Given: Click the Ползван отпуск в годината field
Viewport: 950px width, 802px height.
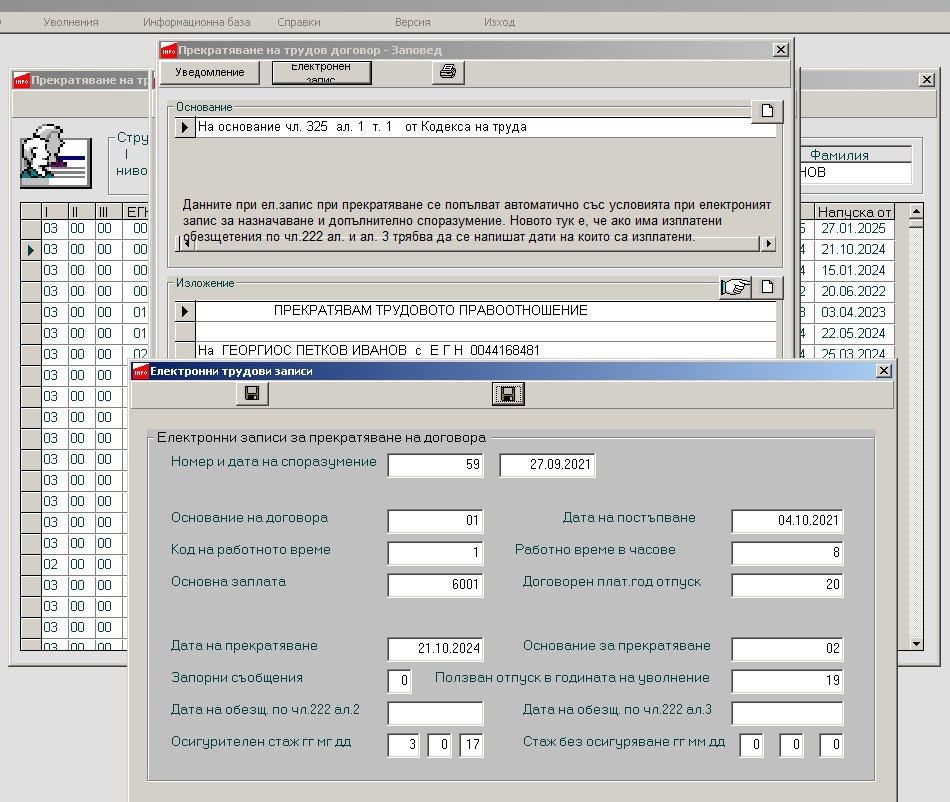Looking at the screenshot, I should coord(787,681).
